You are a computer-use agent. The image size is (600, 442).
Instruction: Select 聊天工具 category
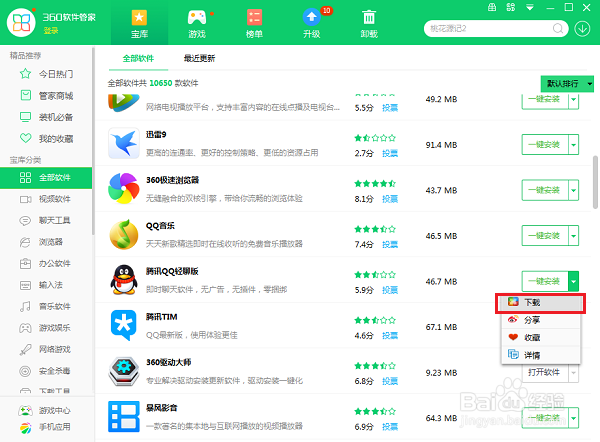(x=46, y=220)
